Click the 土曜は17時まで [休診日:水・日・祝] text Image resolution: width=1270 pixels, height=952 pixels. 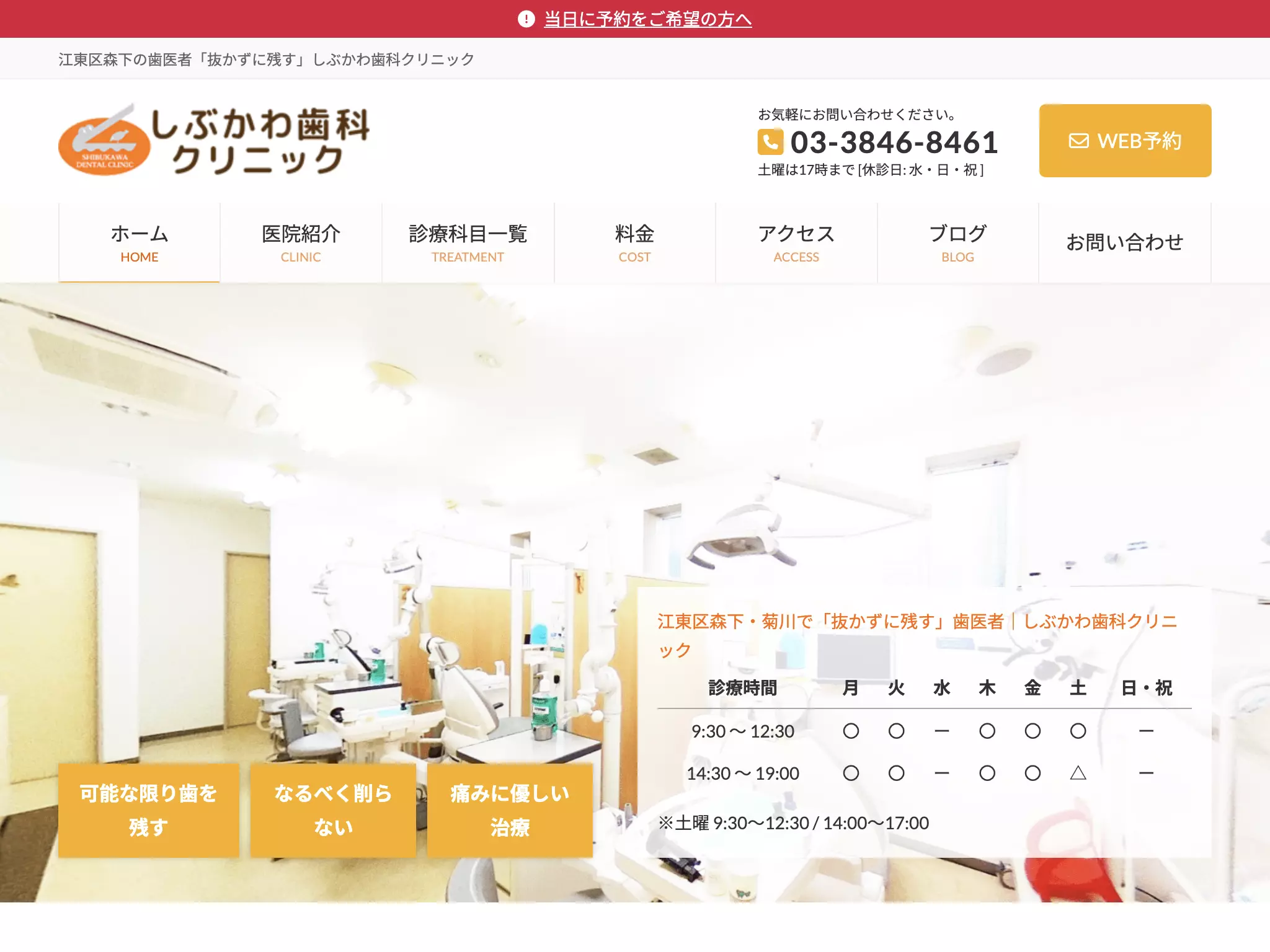871,170
